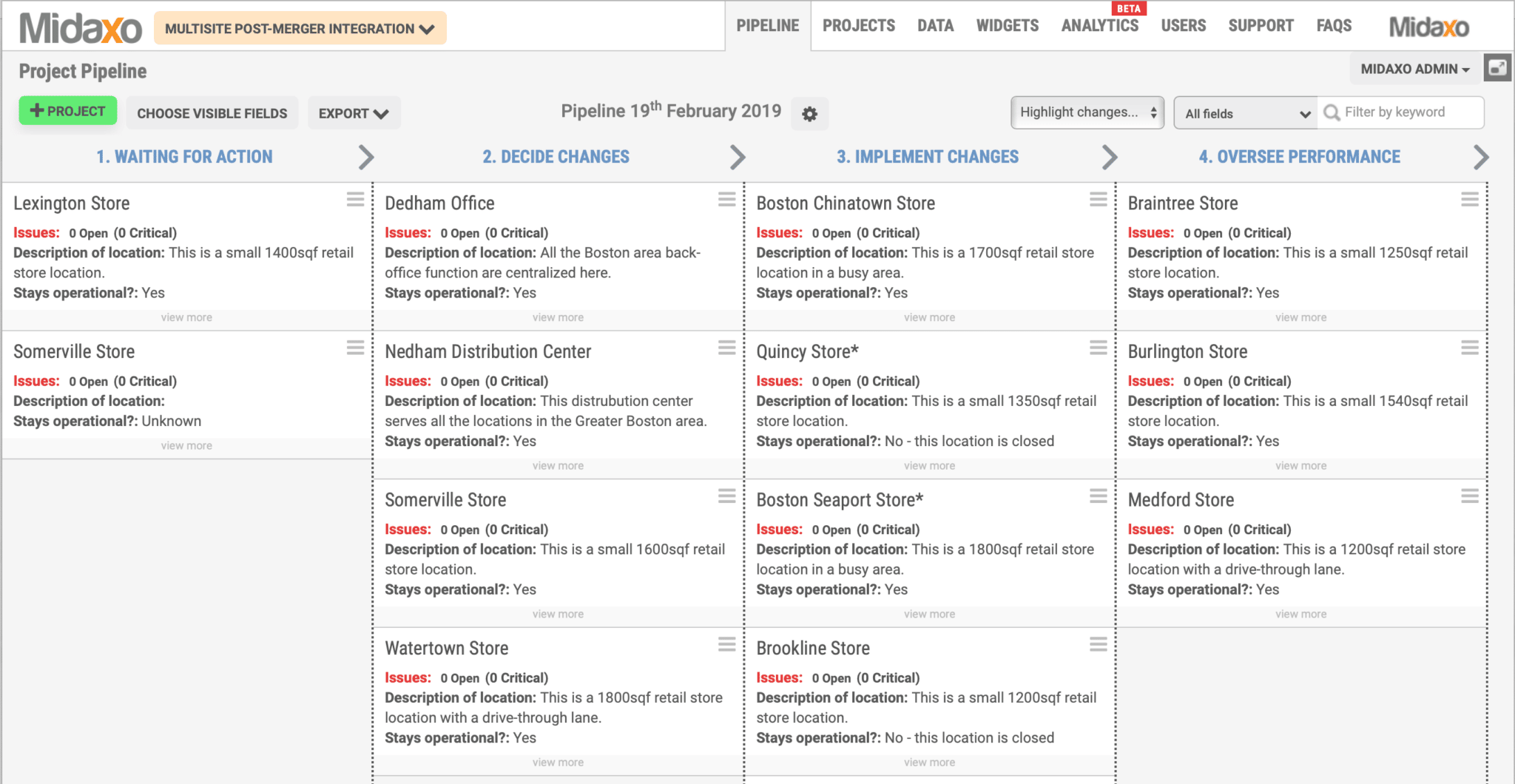Expand view more on Medford Store card
Image resolution: width=1515 pixels, height=784 pixels.
1300,614
